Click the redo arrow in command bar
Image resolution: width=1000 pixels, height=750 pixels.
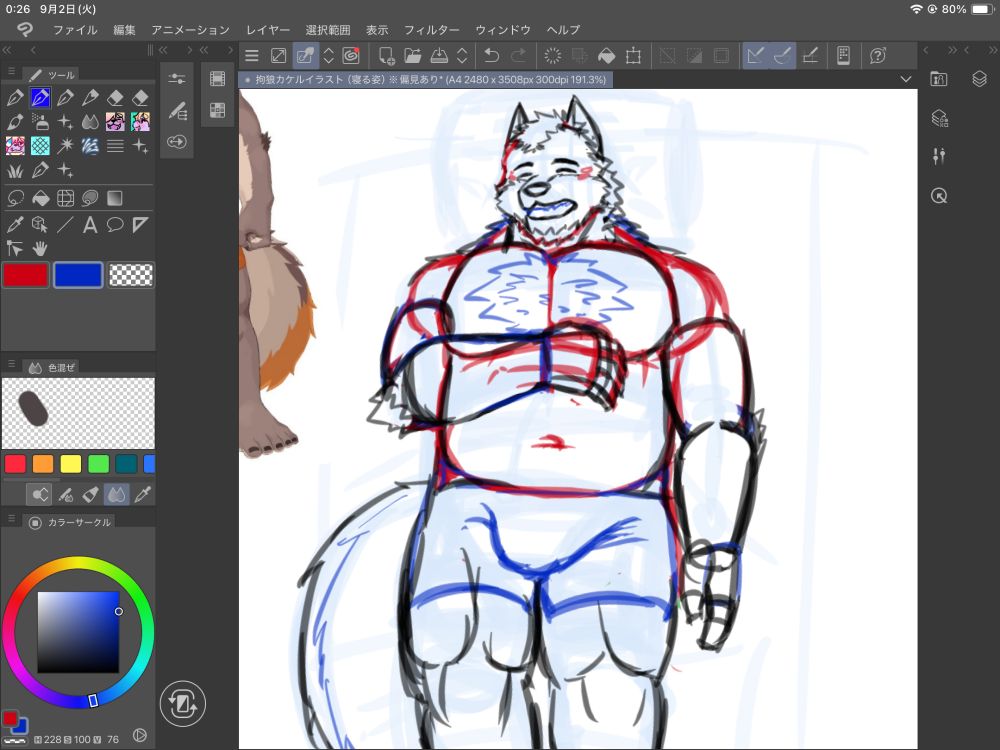tap(518, 55)
